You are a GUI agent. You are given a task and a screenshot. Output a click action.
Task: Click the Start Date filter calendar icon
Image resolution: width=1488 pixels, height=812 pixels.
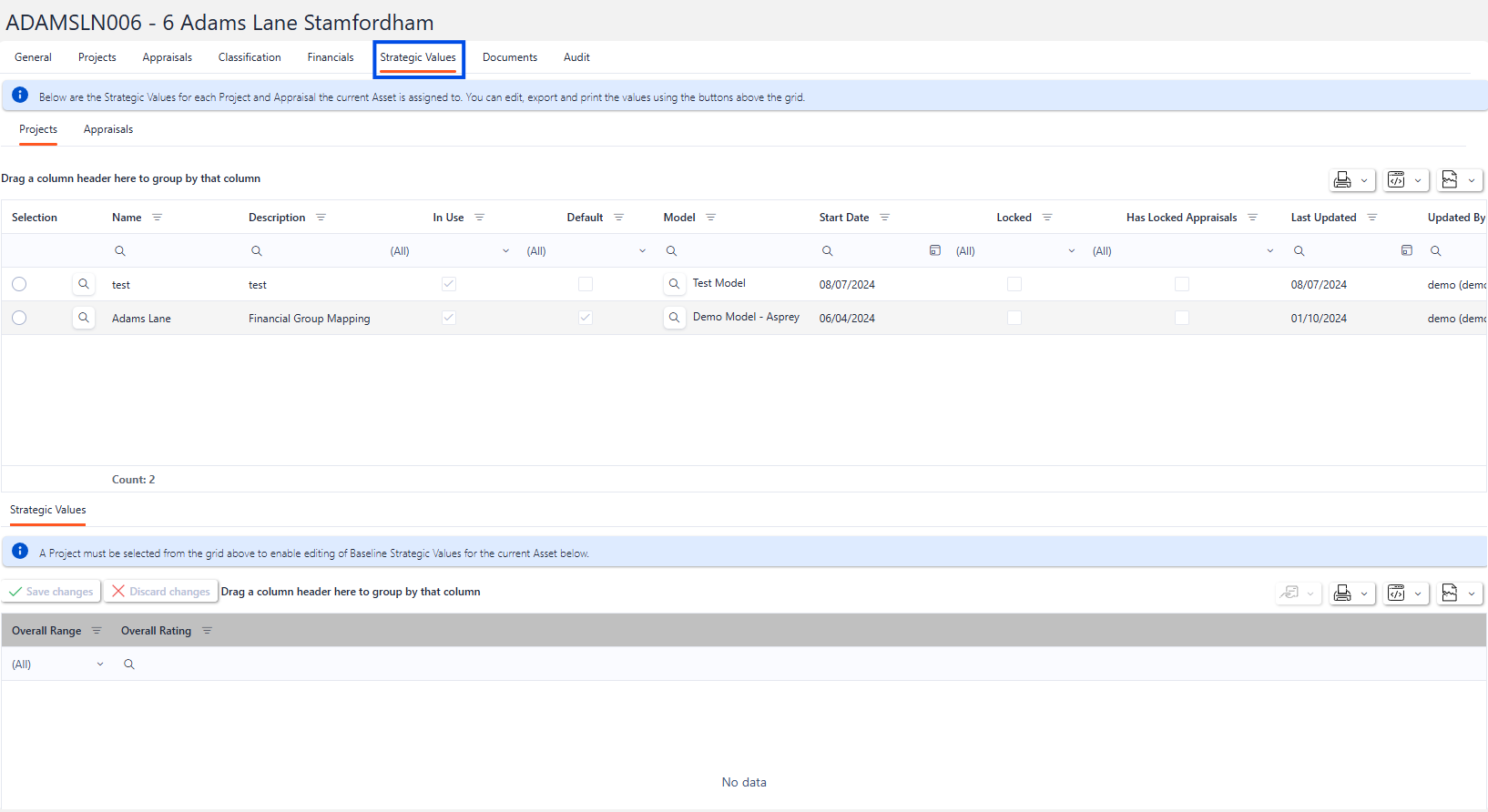coord(934,250)
